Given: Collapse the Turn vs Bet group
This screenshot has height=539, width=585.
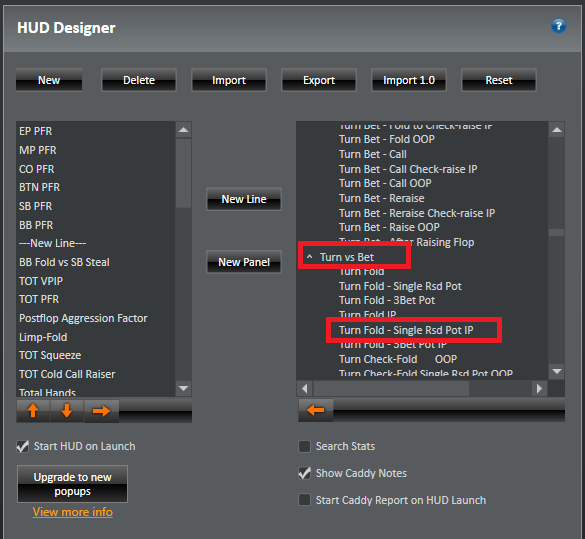Looking at the screenshot, I should pos(309,257).
